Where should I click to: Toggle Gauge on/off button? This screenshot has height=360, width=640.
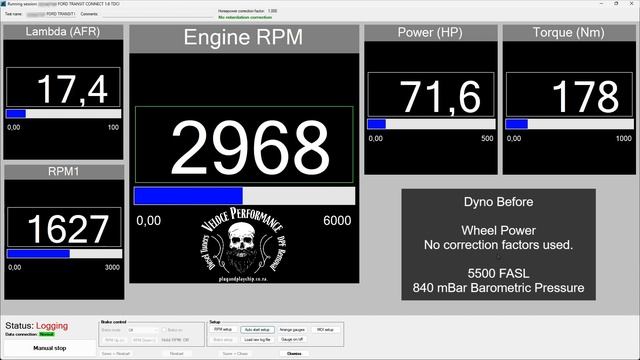click(292, 339)
